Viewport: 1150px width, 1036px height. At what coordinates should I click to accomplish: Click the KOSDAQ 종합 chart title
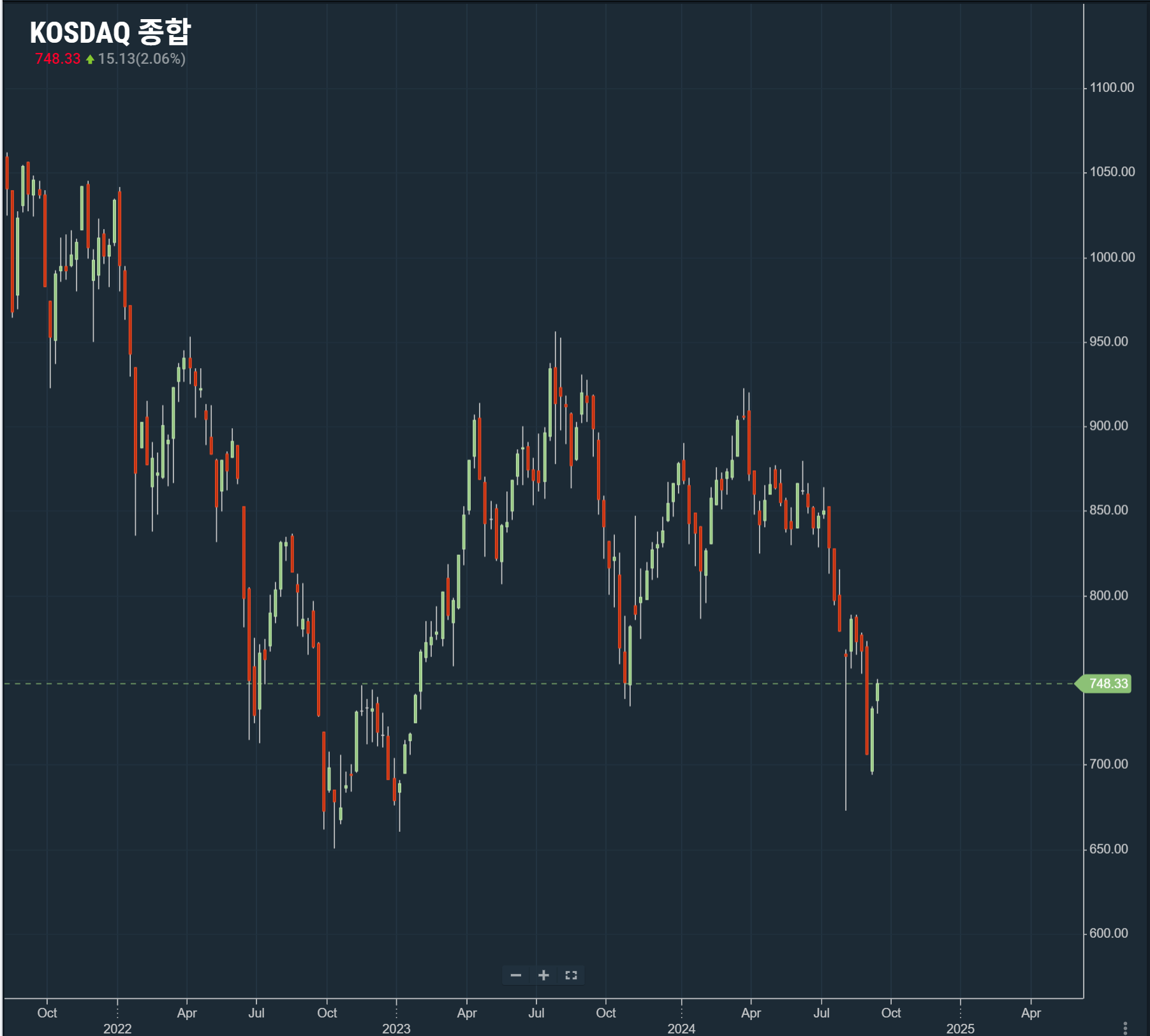(x=110, y=32)
